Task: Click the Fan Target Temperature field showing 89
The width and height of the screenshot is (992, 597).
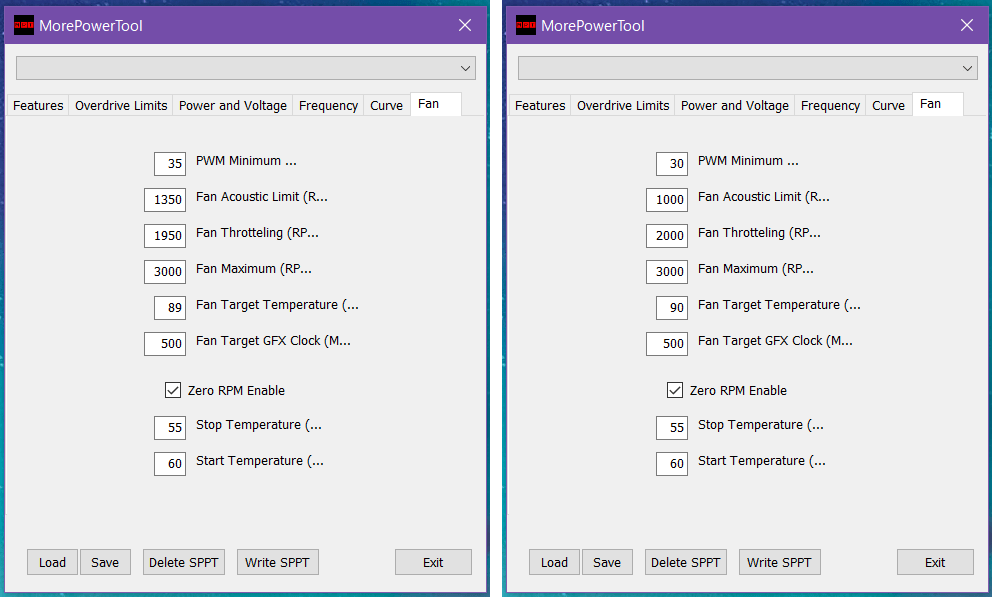Action: point(170,308)
